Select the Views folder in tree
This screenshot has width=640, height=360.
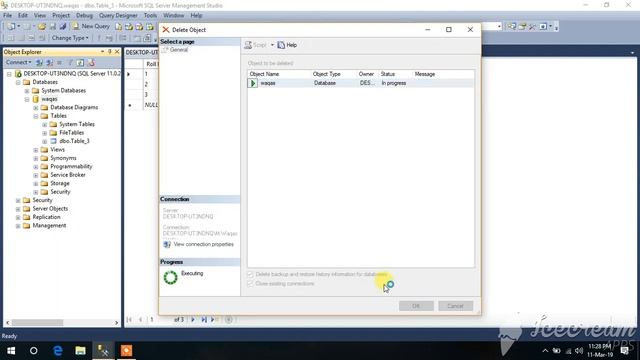57,150
